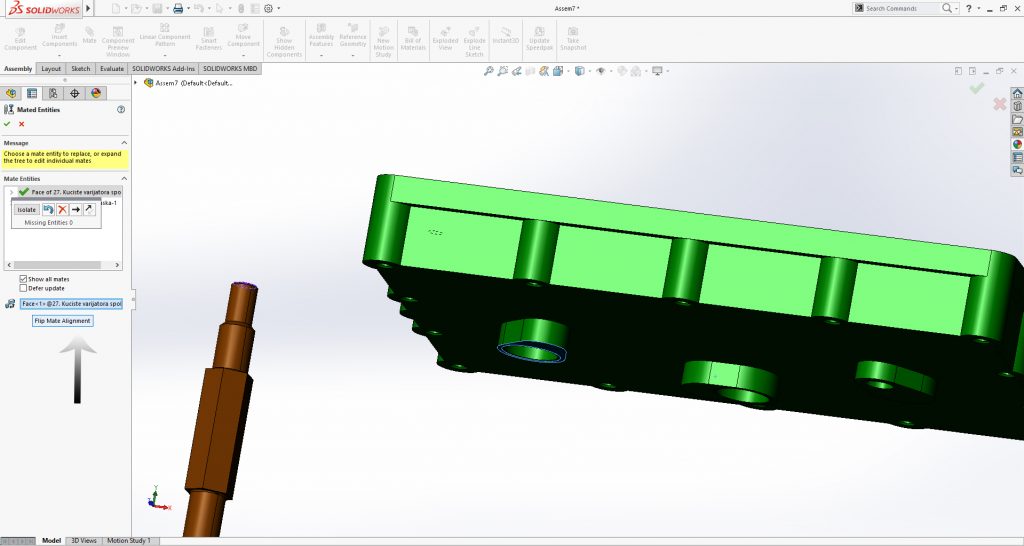The height and width of the screenshot is (546, 1024).
Task: Collapse the Mate Entities section
Action: (124, 179)
